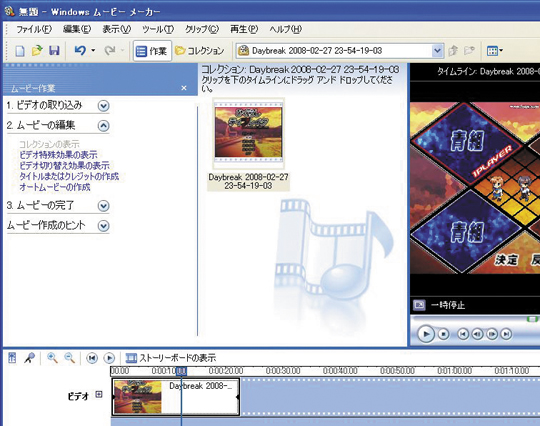Click the Redo arrow icon
The width and height of the screenshot is (540, 426).
click(110, 51)
